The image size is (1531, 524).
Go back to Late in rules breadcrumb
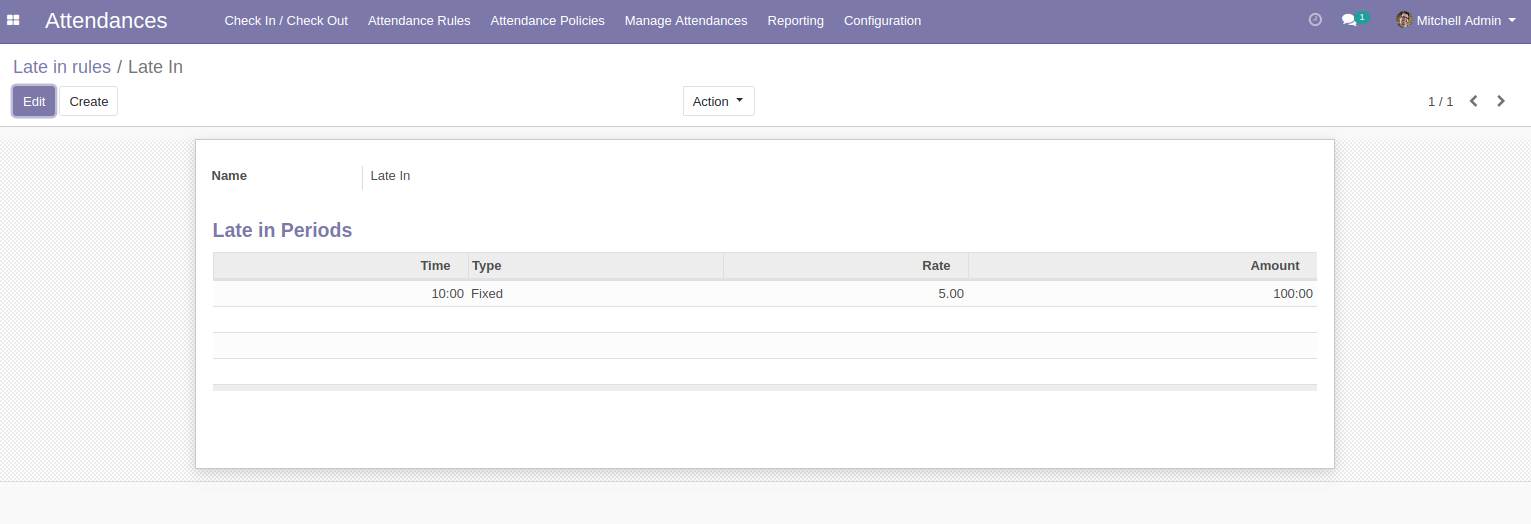(62, 67)
